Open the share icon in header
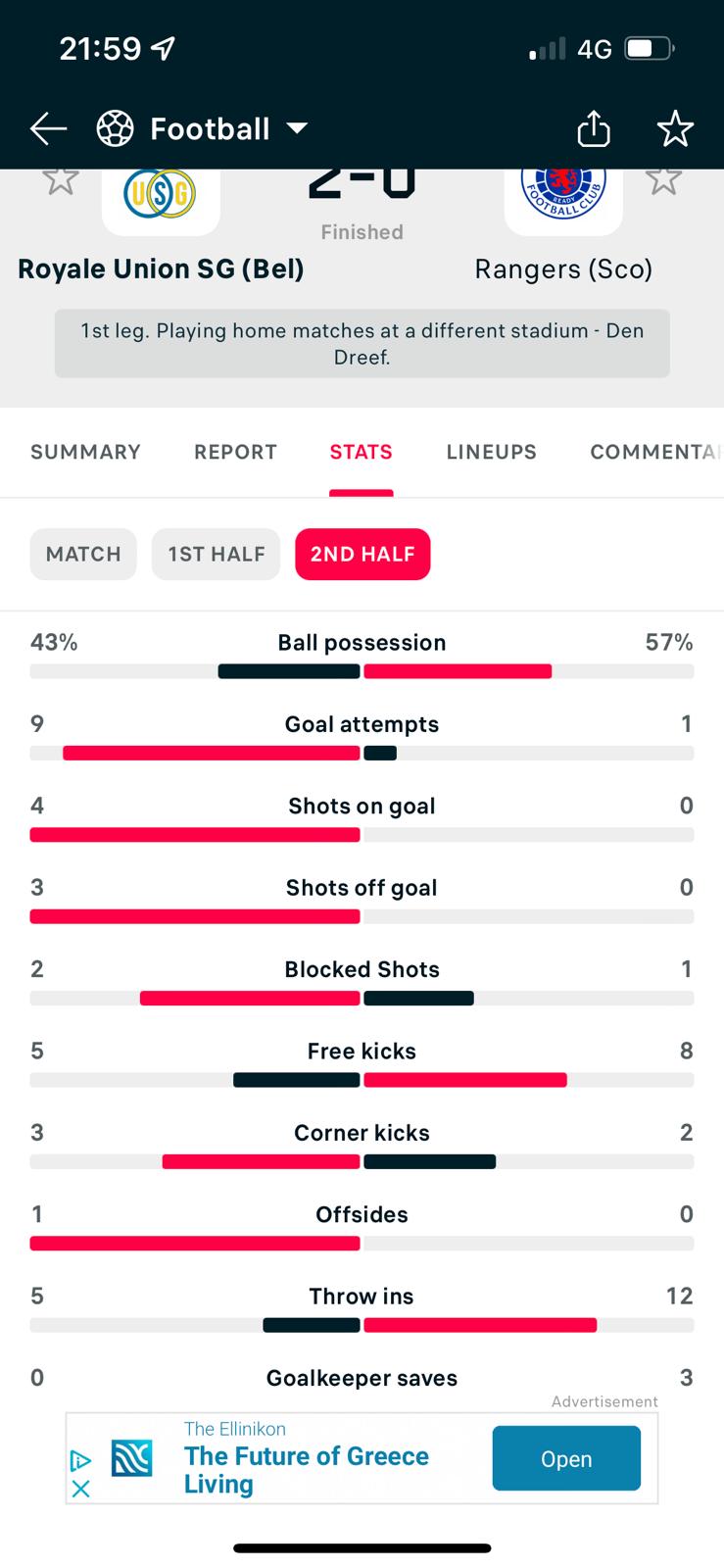The image size is (724, 1568). [x=594, y=128]
